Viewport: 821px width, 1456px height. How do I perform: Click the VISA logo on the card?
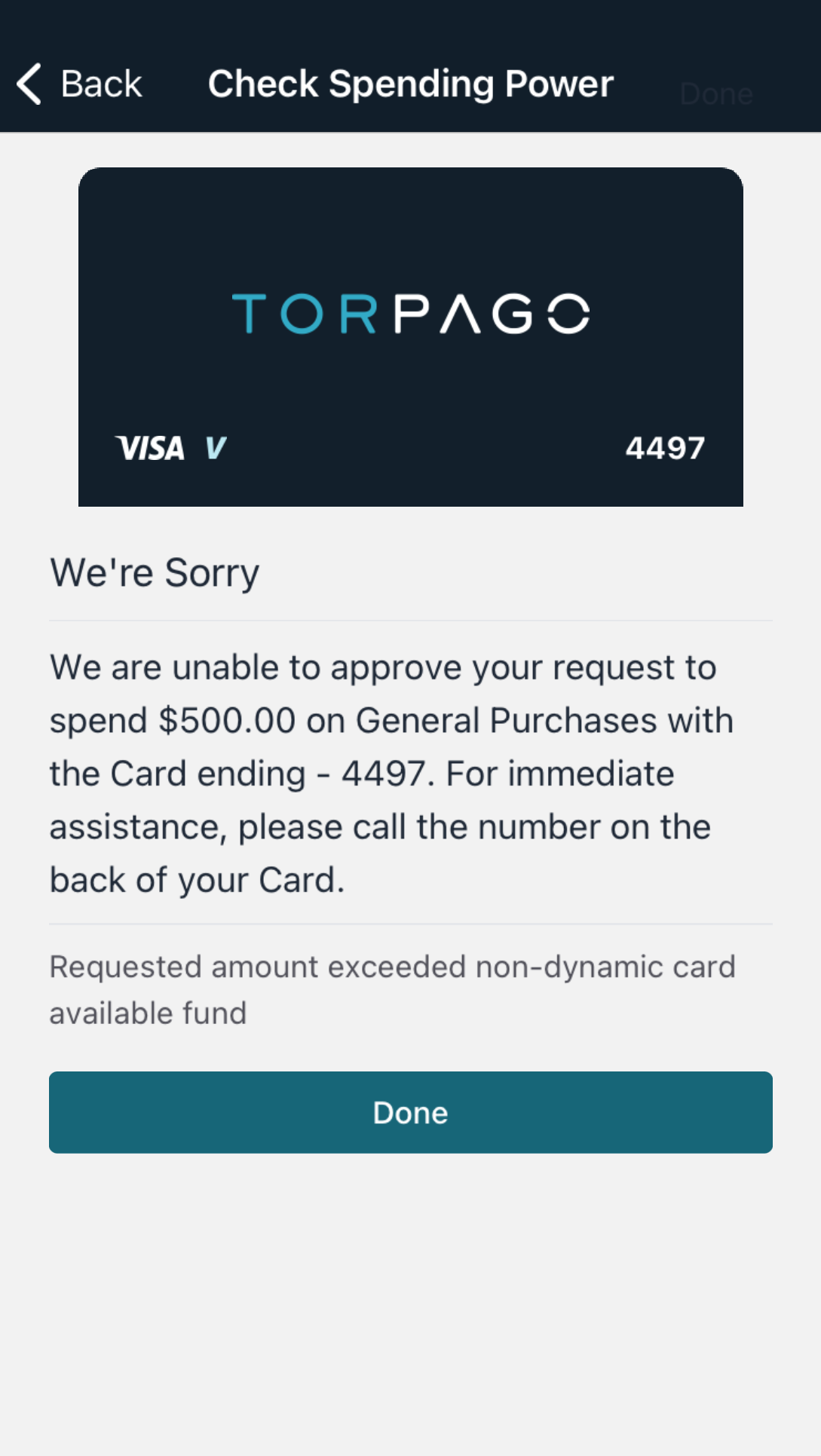(x=150, y=448)
